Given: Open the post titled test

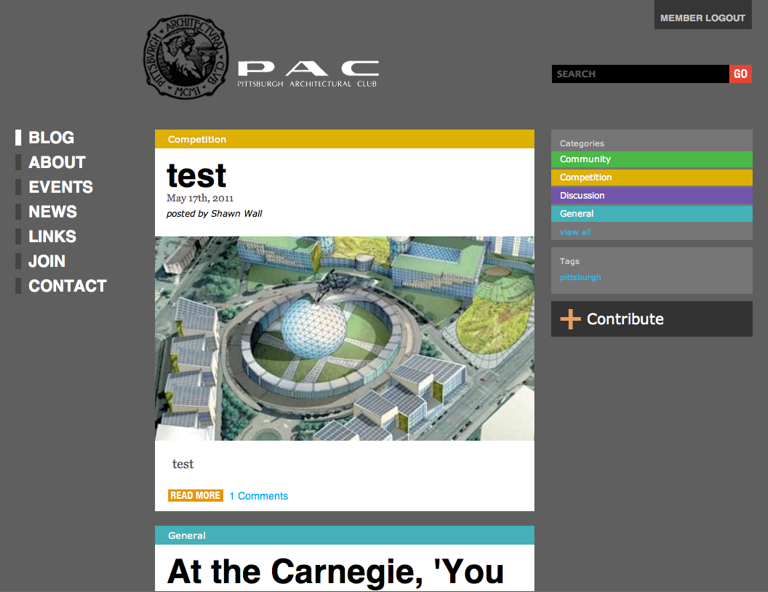Looking at the screenshot, I should (x=196, y=176).
